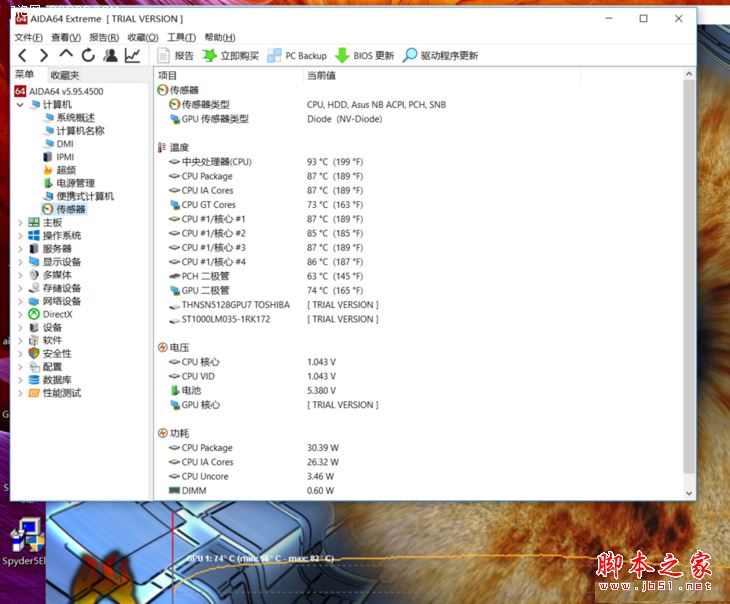Open the 收藏(O) menu
Viewport: 730px width, 604px height.
143,37
